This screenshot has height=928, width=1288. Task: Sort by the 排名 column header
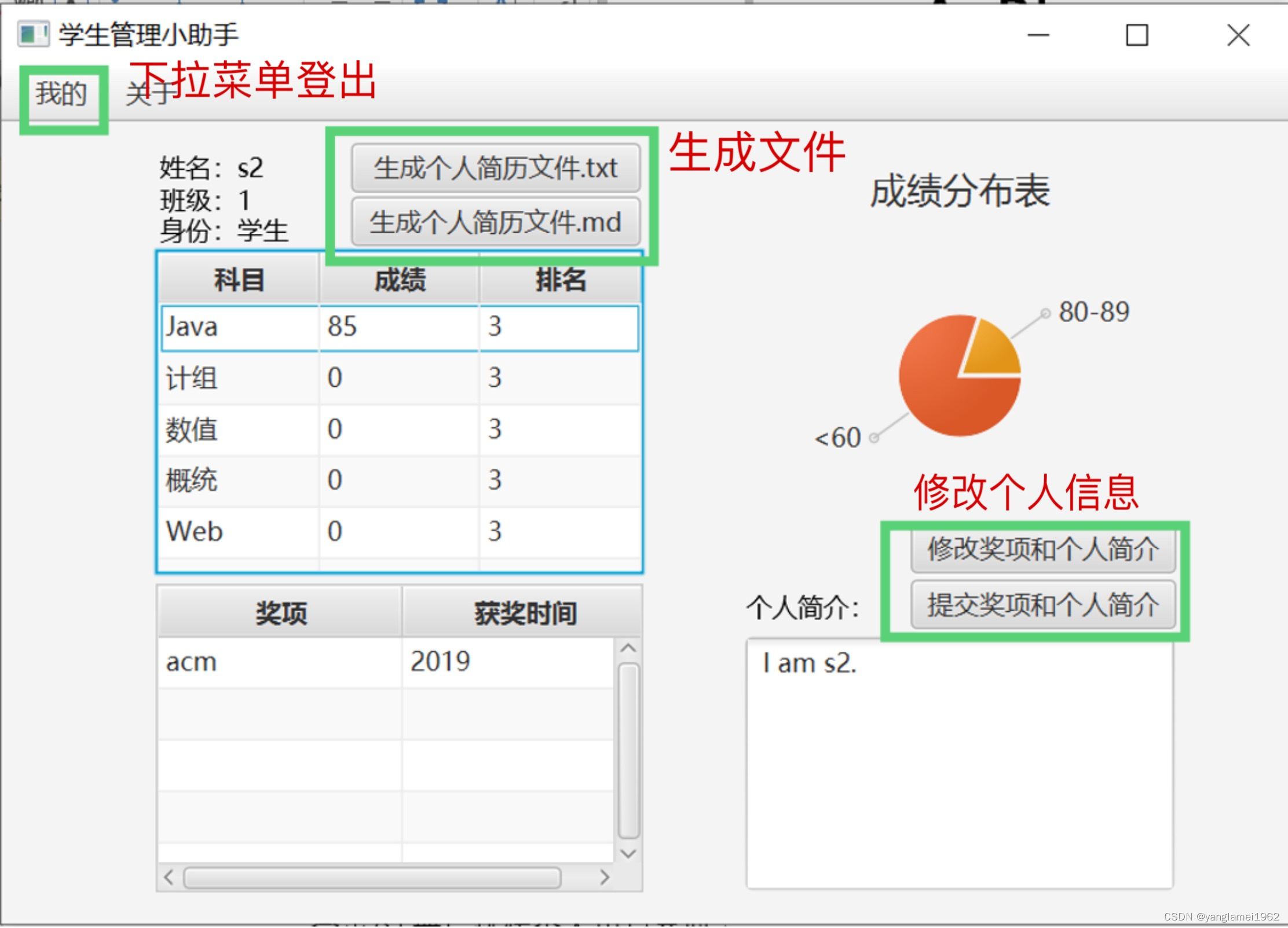tap(560, 280)
